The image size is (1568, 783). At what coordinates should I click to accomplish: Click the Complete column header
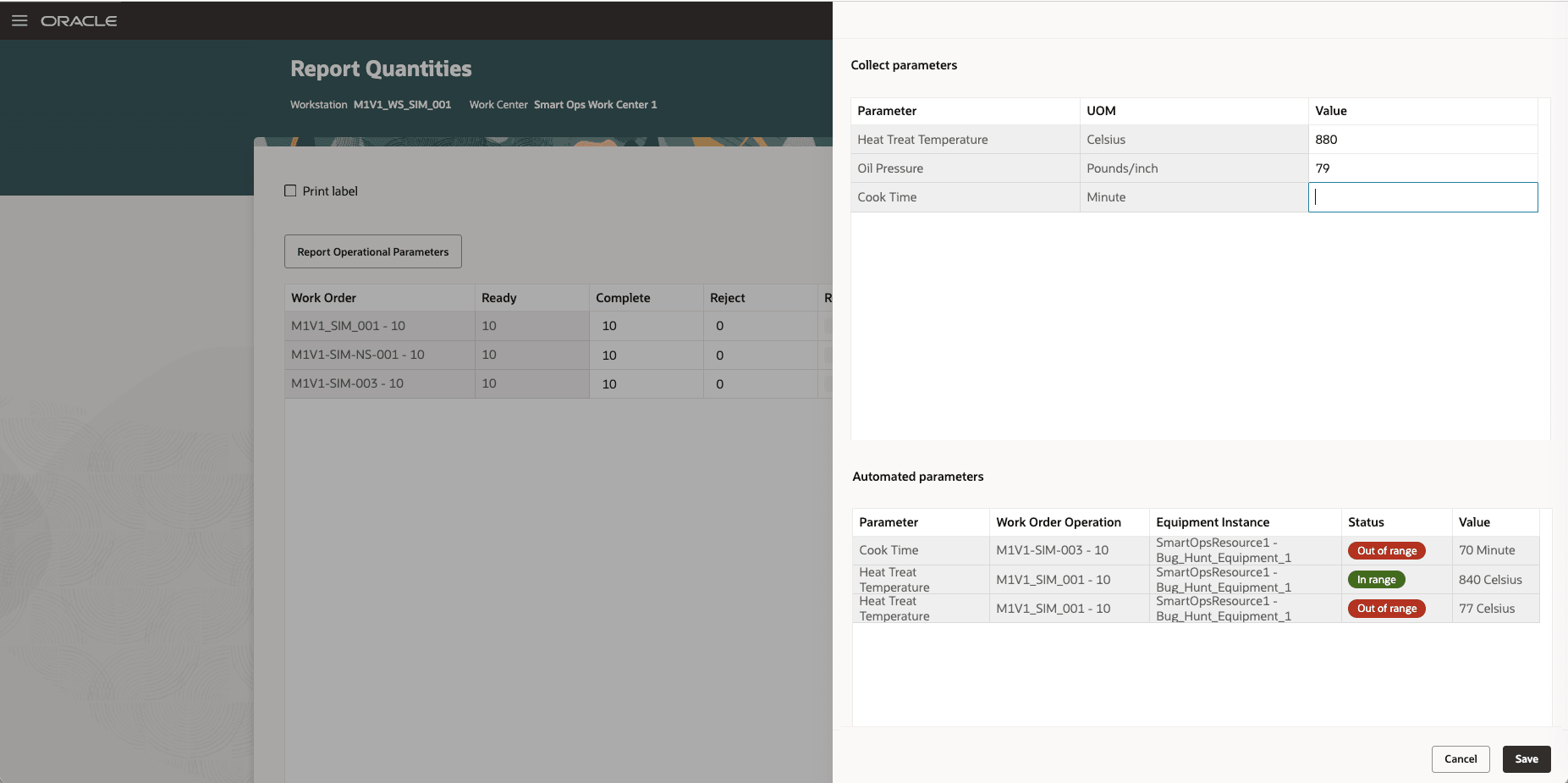click(x=646, y=298)
